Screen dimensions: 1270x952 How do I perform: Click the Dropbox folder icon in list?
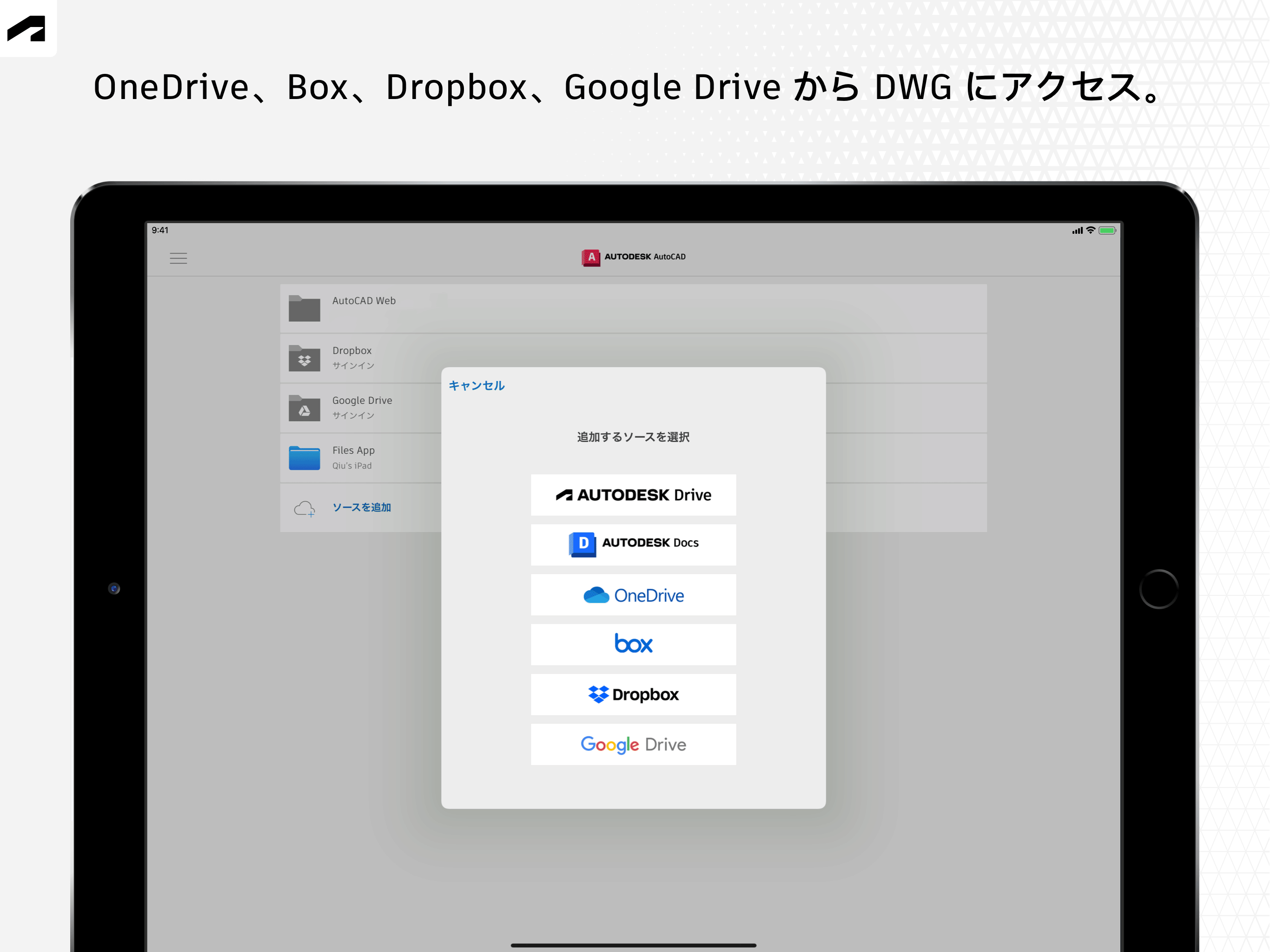tap(304, 358)
